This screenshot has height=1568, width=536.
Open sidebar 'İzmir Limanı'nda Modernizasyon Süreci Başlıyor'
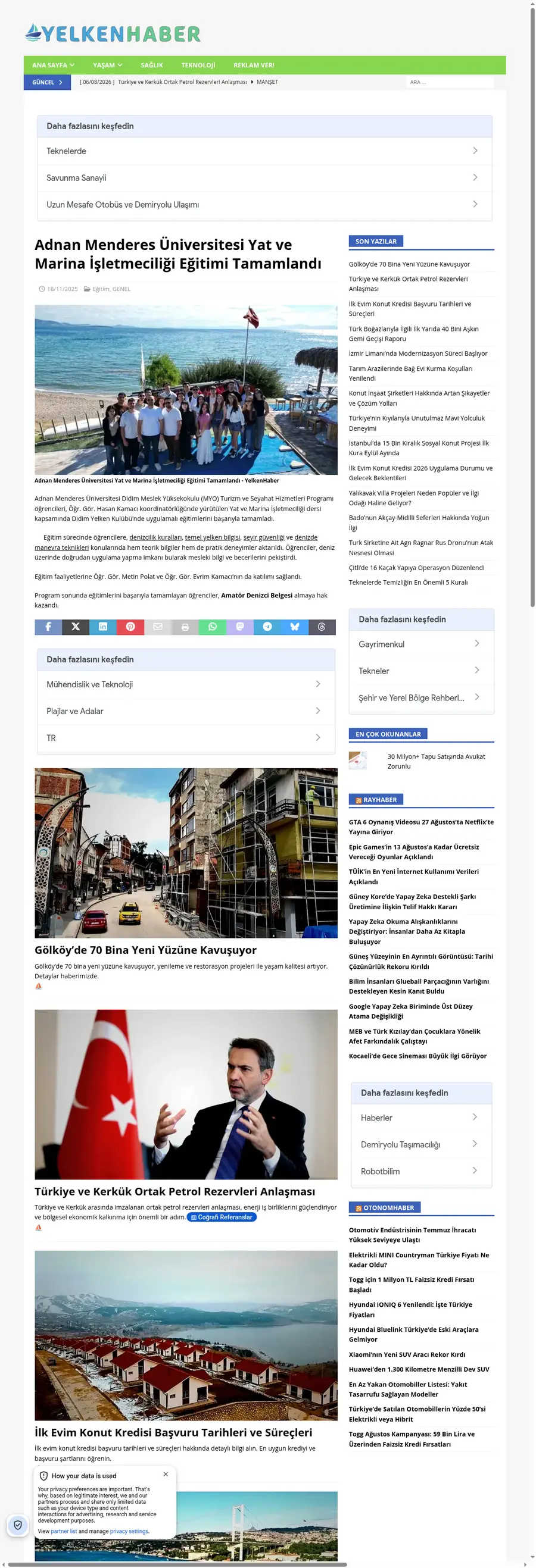pos(418,353)
